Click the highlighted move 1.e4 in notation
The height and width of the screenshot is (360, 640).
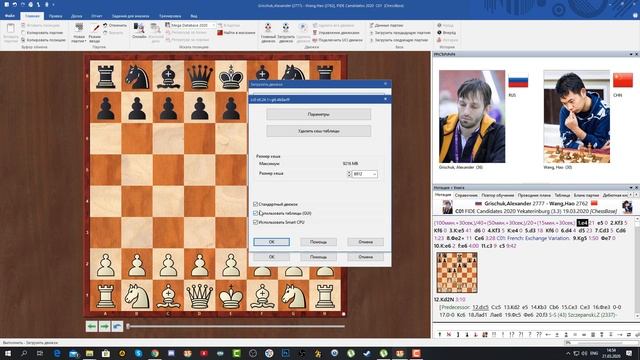[582, 223]
